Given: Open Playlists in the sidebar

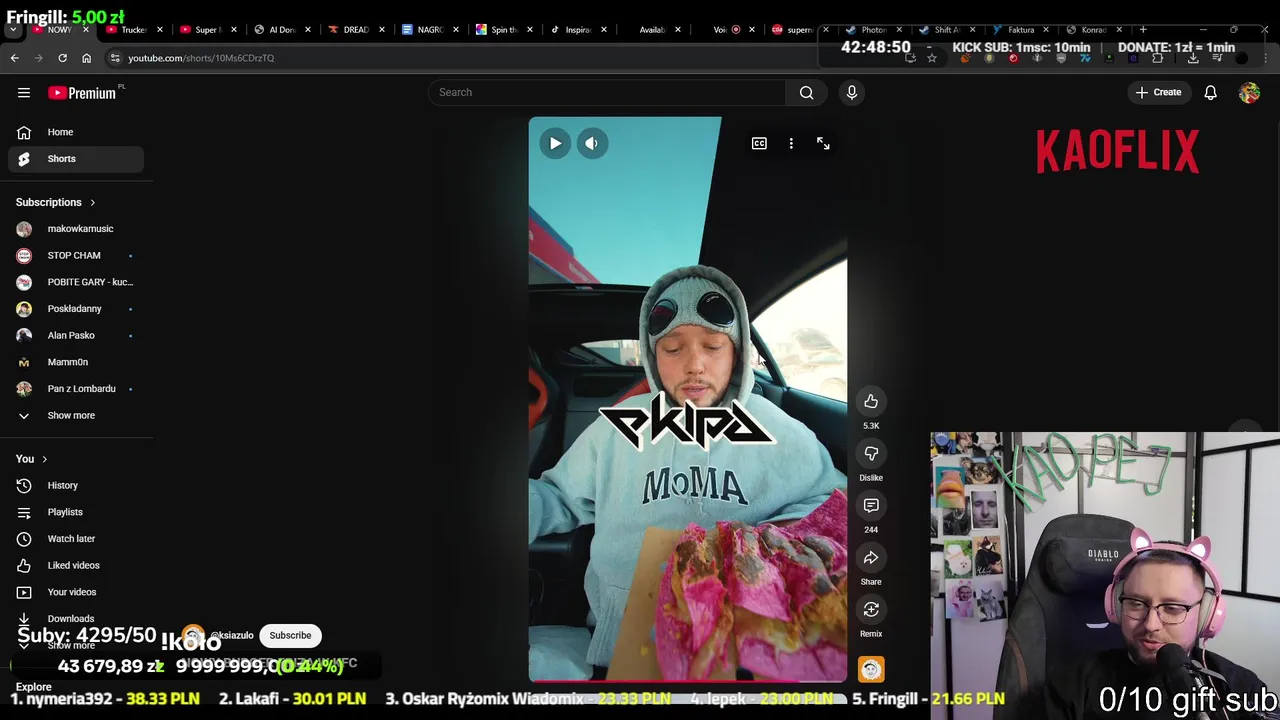Looking at the screenshot, I should [x=76, y=512].
